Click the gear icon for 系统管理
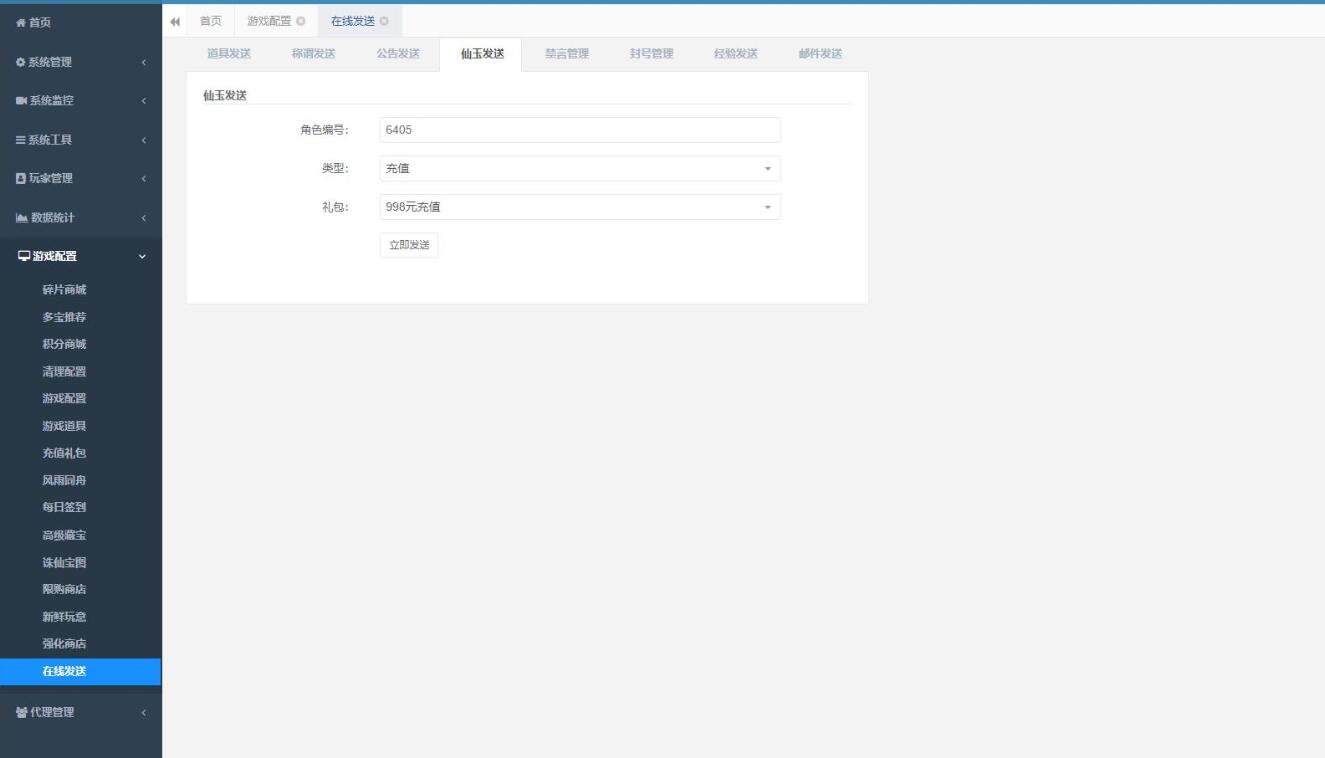The width and height of the screenshot is (1325, 758). tap(21, 62)
